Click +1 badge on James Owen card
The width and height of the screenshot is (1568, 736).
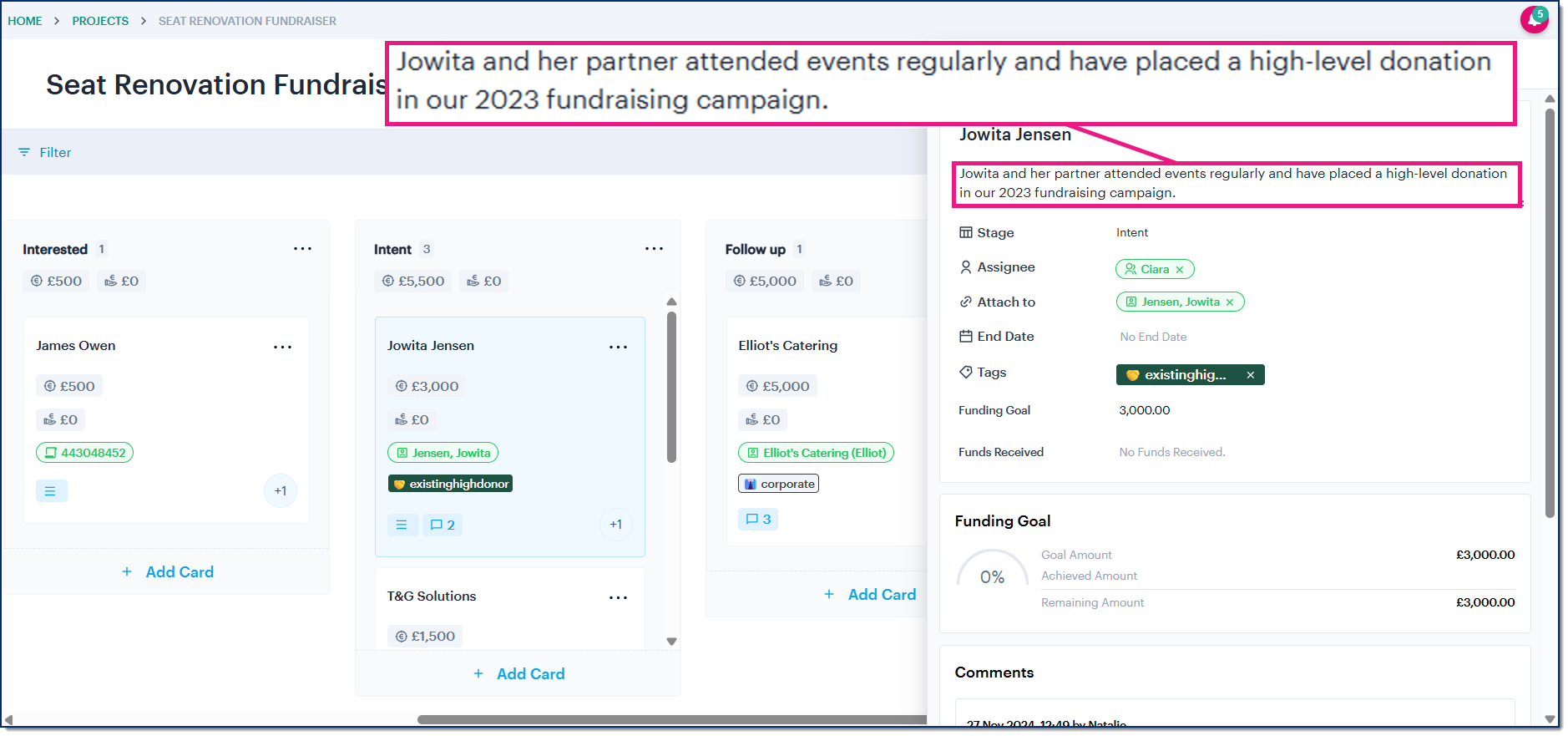281,491
